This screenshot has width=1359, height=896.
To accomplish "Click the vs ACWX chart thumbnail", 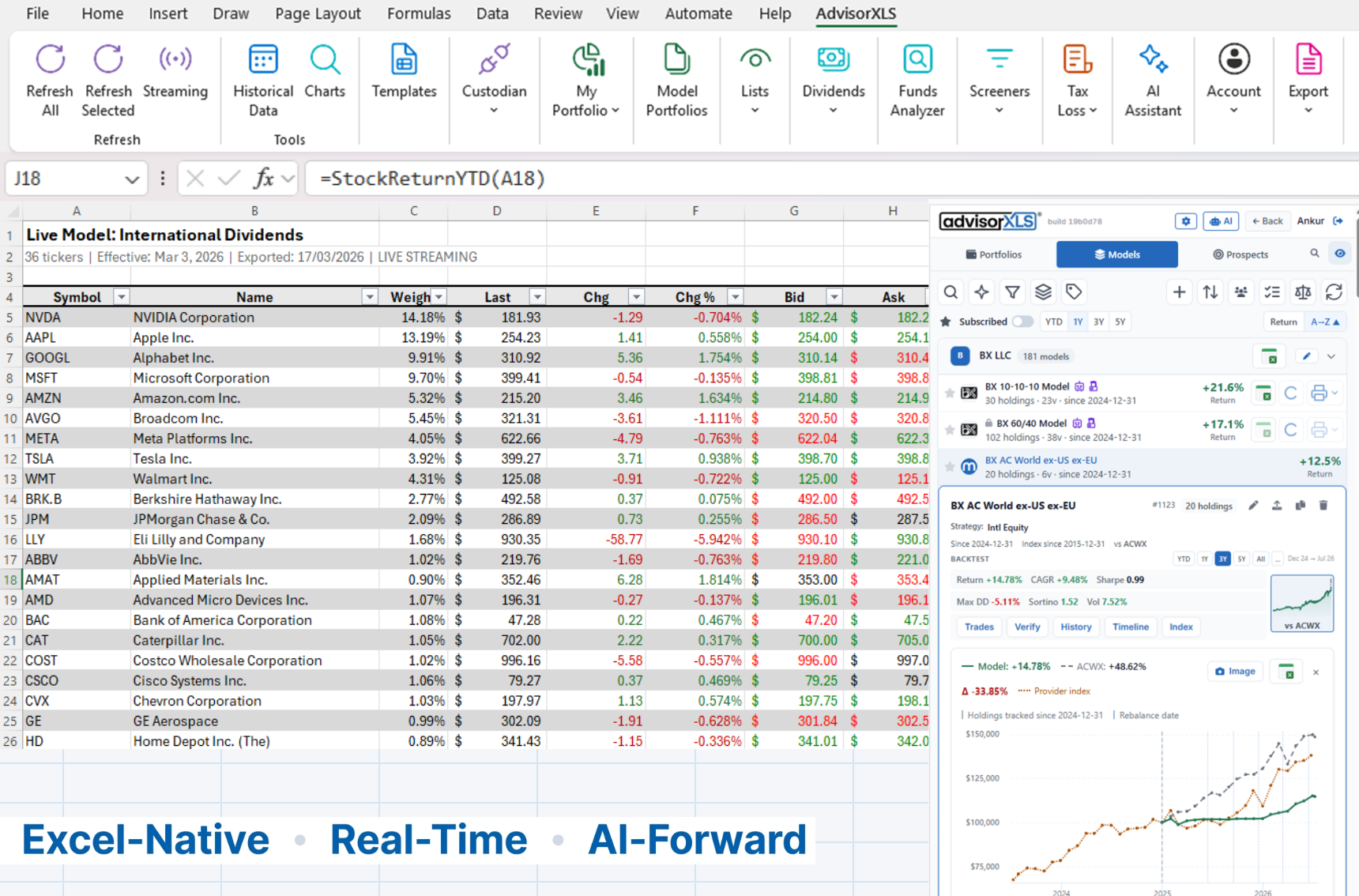I will pyautogui.click(x=1301, y=604).
